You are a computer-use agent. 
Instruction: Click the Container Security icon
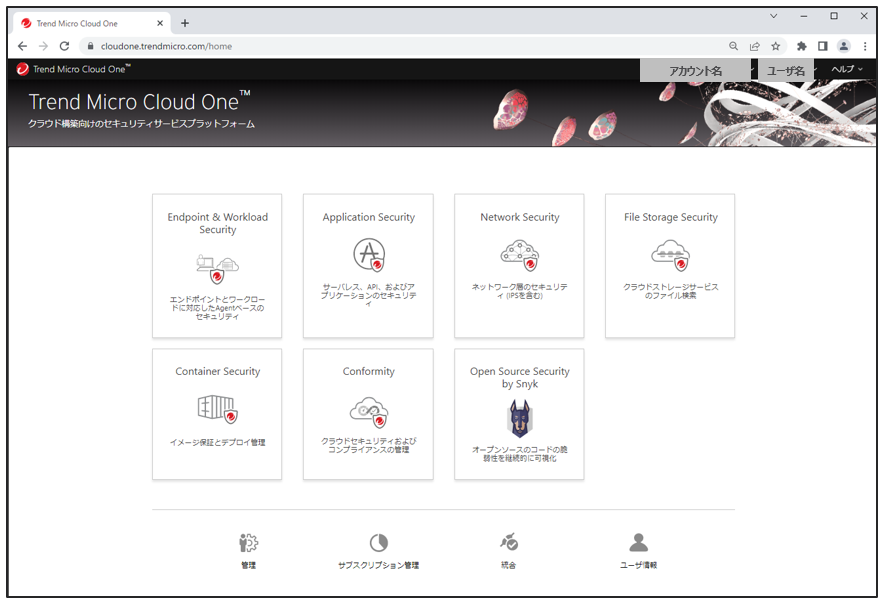pos(217,409)
